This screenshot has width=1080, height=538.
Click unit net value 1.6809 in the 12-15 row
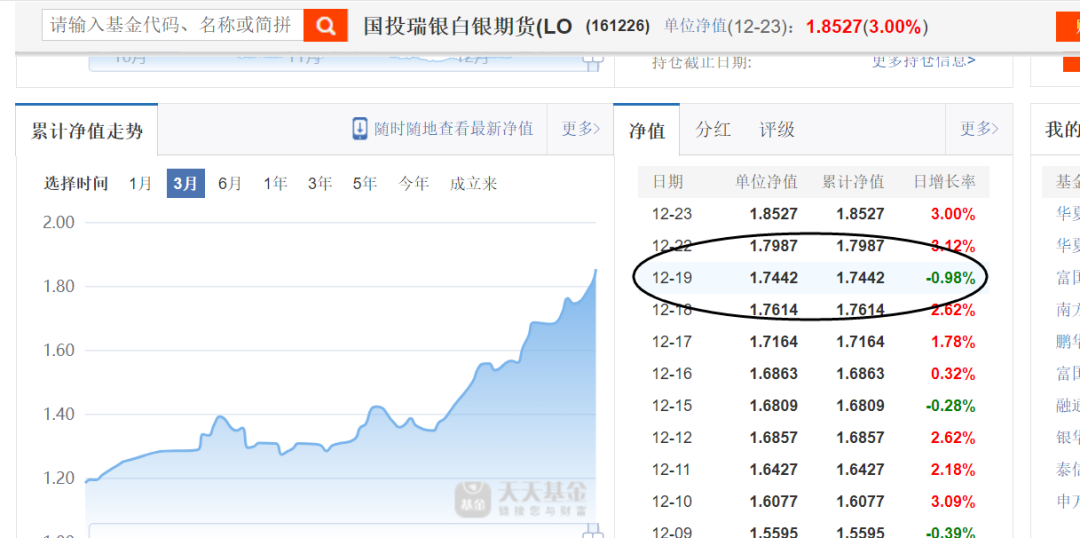click(x=773, y=406)
